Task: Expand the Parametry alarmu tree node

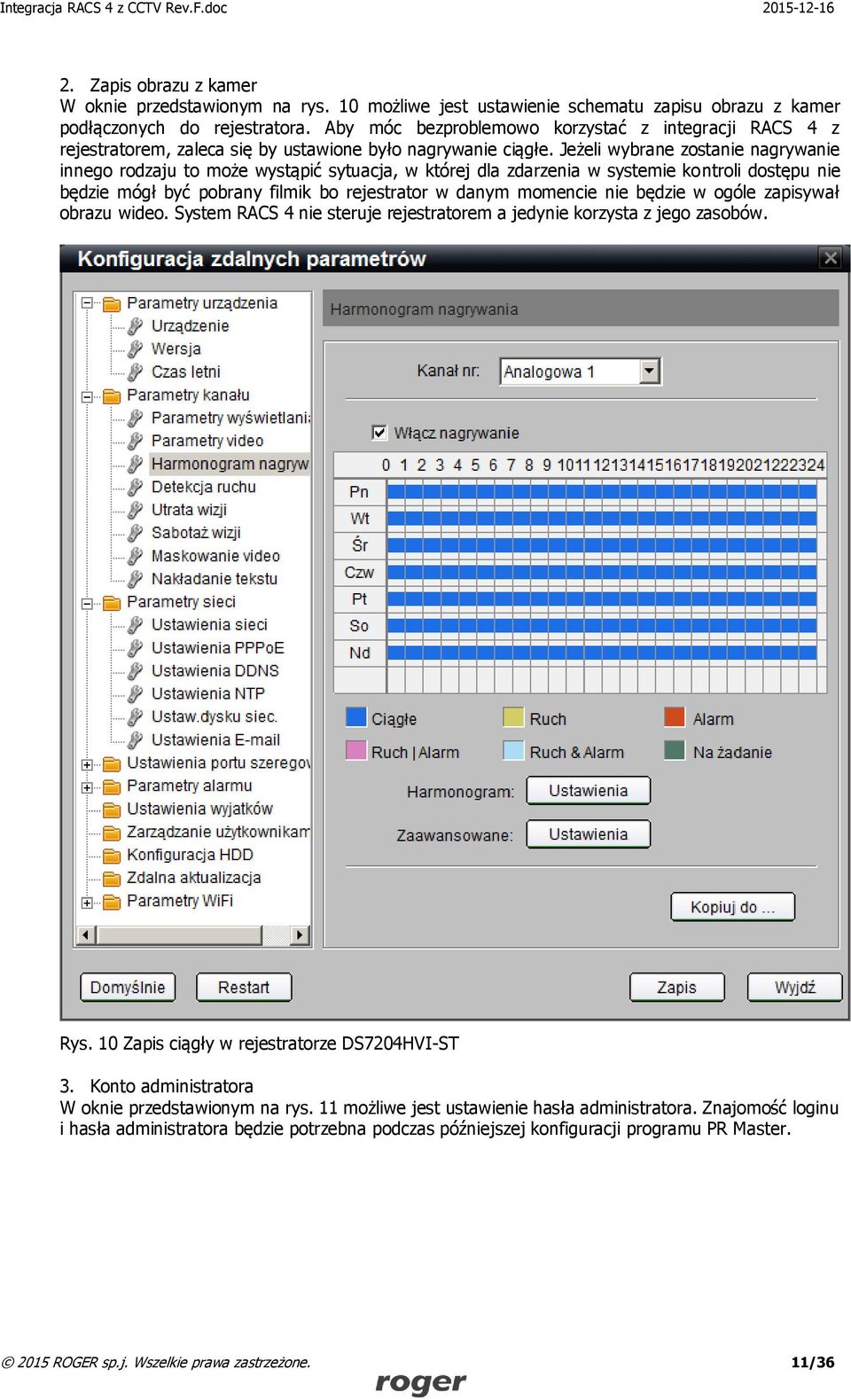Action: pos(87,787)
